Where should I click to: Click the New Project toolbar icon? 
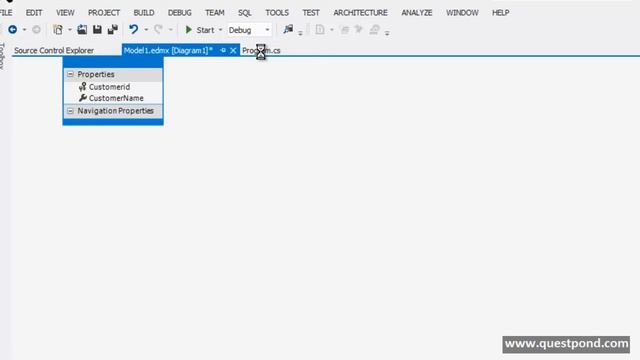point(58,30)
